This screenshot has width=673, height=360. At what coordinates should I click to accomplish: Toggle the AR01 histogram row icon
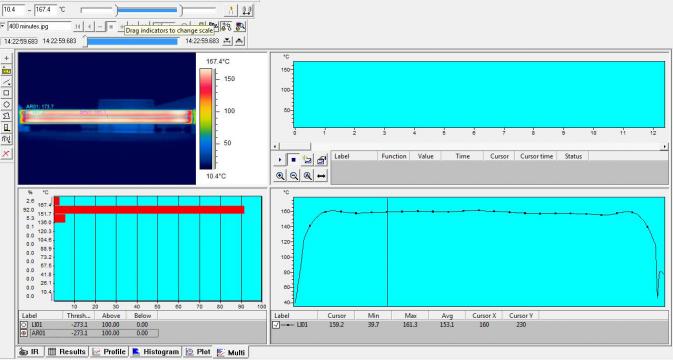[x=24, y=333]
